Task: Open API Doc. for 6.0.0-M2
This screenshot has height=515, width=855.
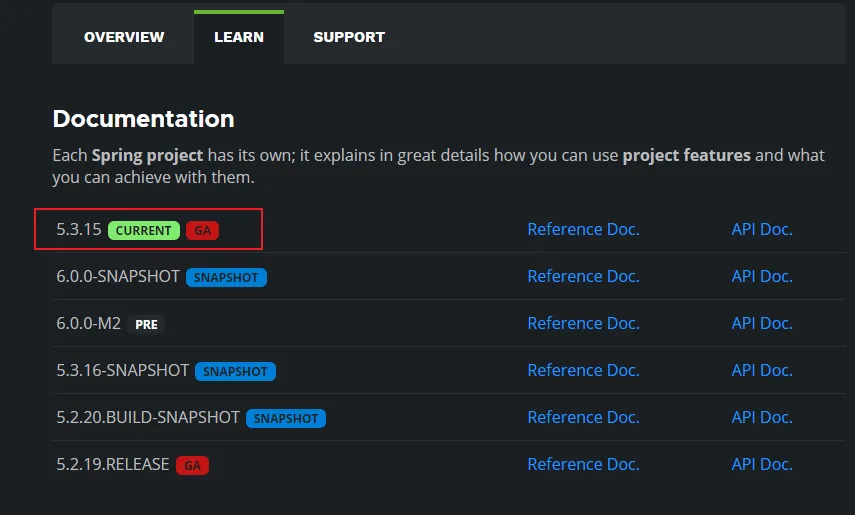Action: click(762, 323)
